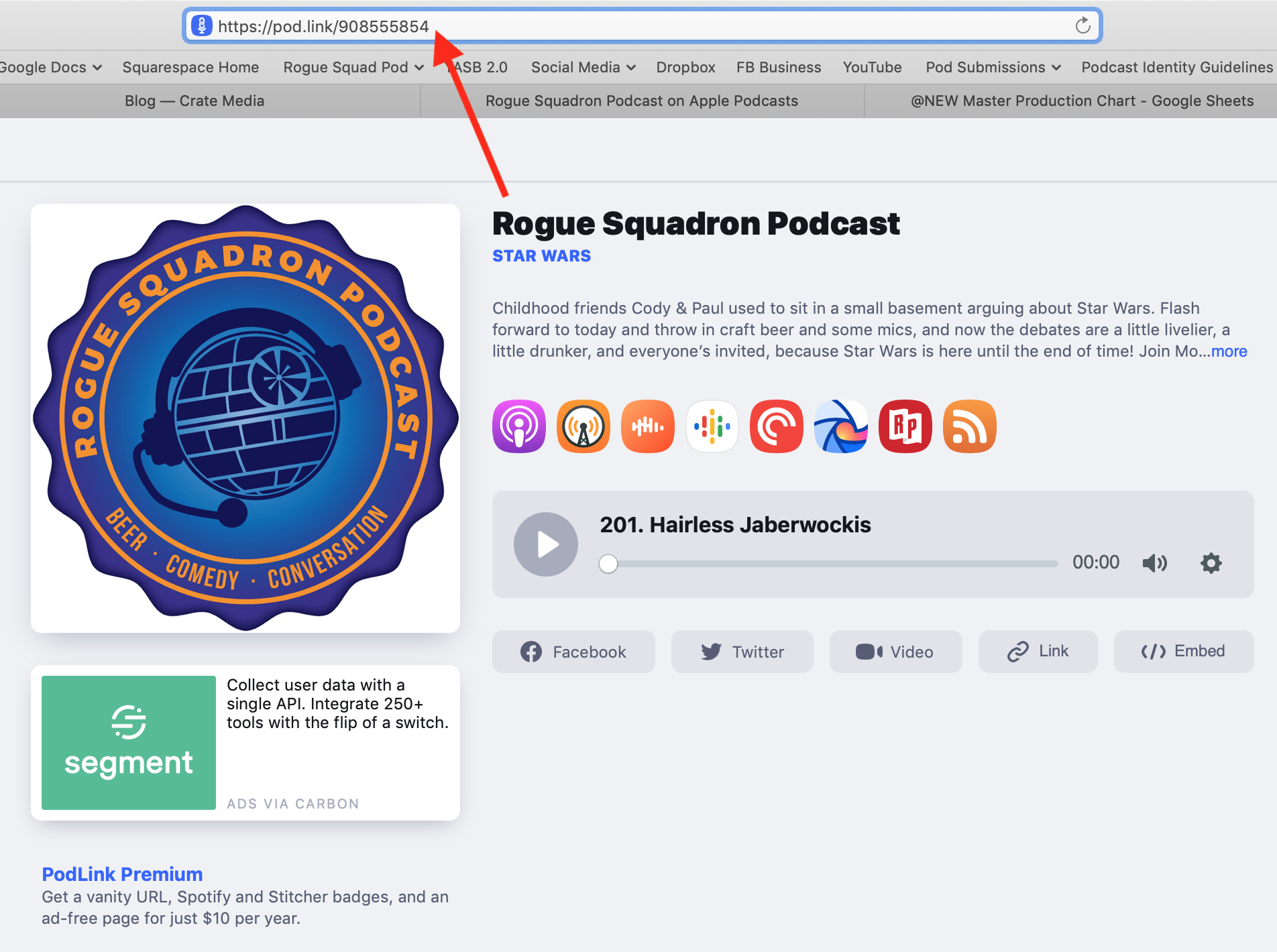The image size is (1277, 952).
Task: Reload the page with the refresh icon
Action: (x=1082, y=26)
